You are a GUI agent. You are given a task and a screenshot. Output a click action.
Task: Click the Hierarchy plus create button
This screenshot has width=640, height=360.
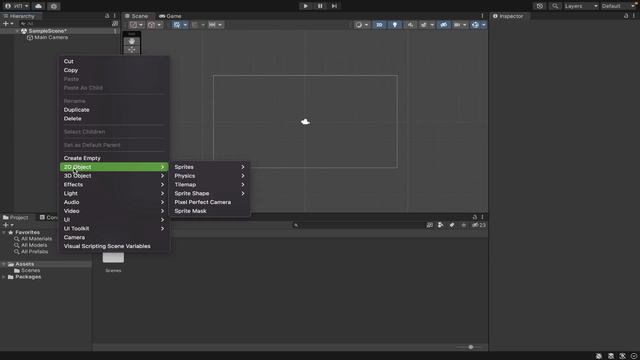(8, 24)
